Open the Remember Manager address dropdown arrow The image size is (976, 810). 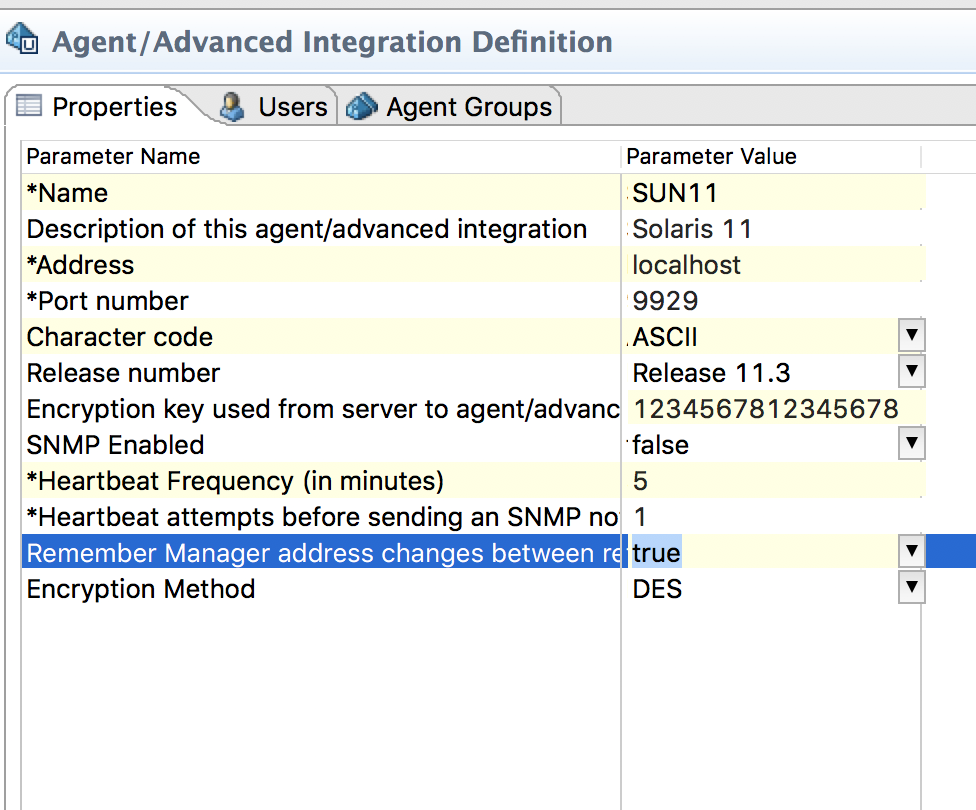pos(910,552)
